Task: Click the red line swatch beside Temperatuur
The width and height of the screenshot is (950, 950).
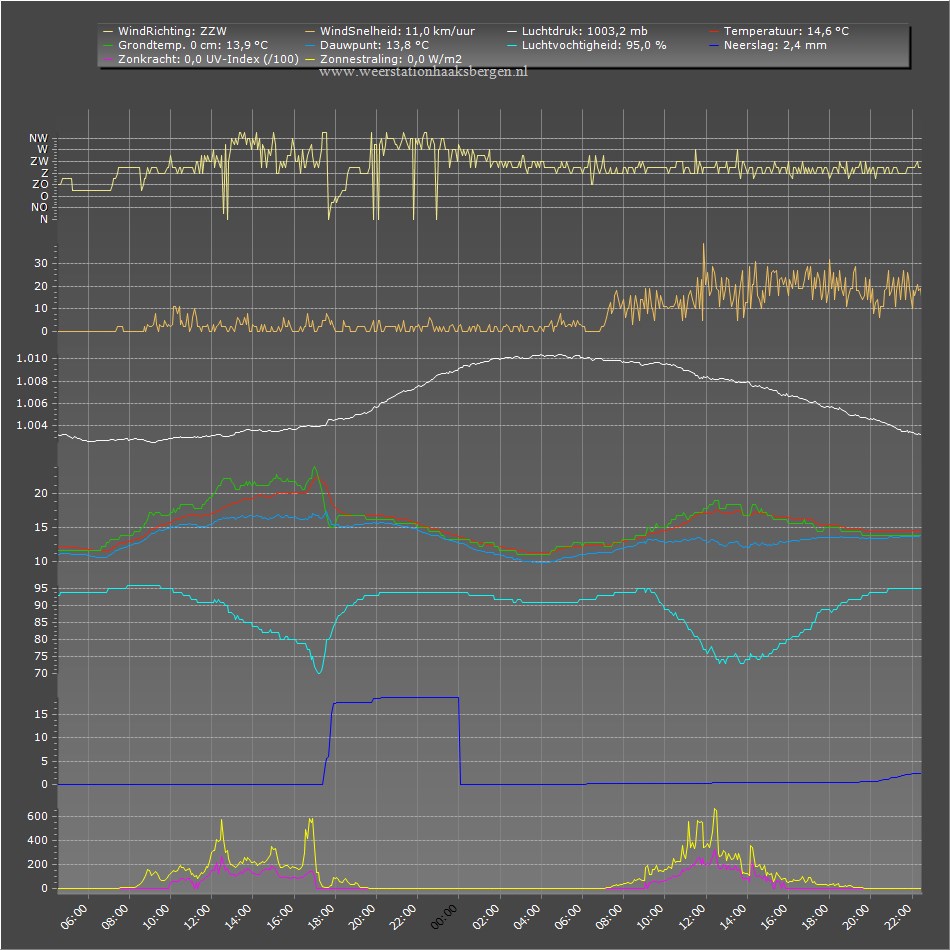Action: point(714,31)
